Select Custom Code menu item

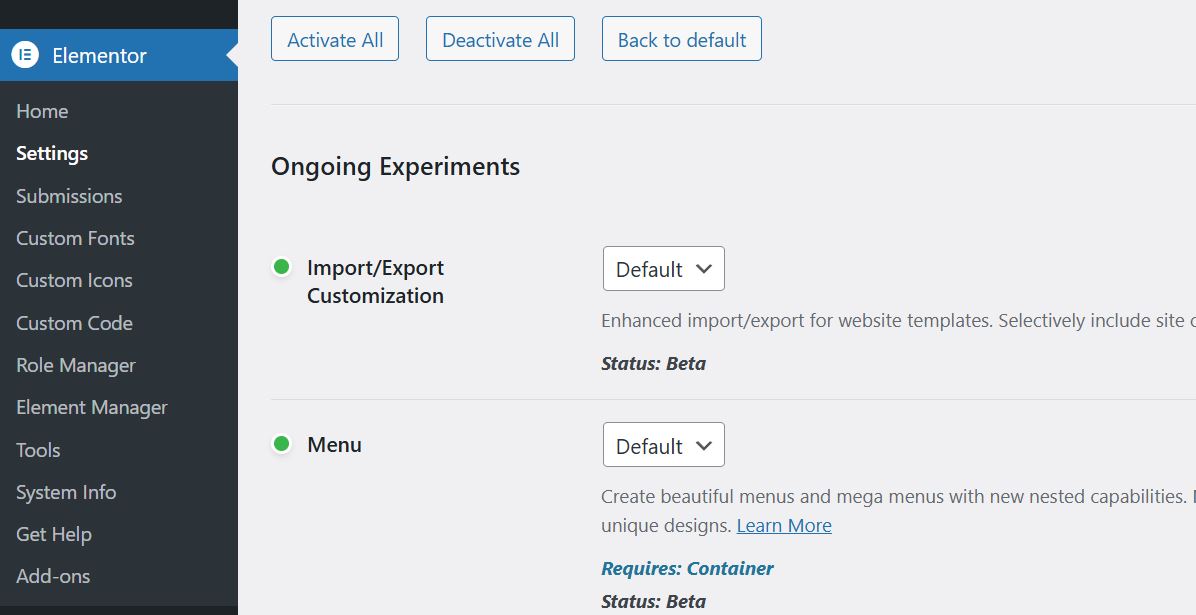tap(74, 323)
